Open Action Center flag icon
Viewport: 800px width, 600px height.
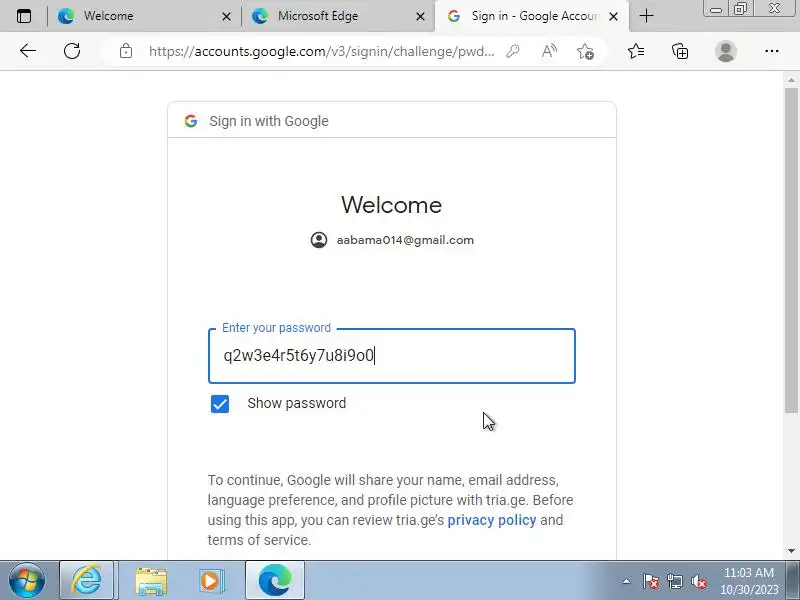click(x=651, y=581)
